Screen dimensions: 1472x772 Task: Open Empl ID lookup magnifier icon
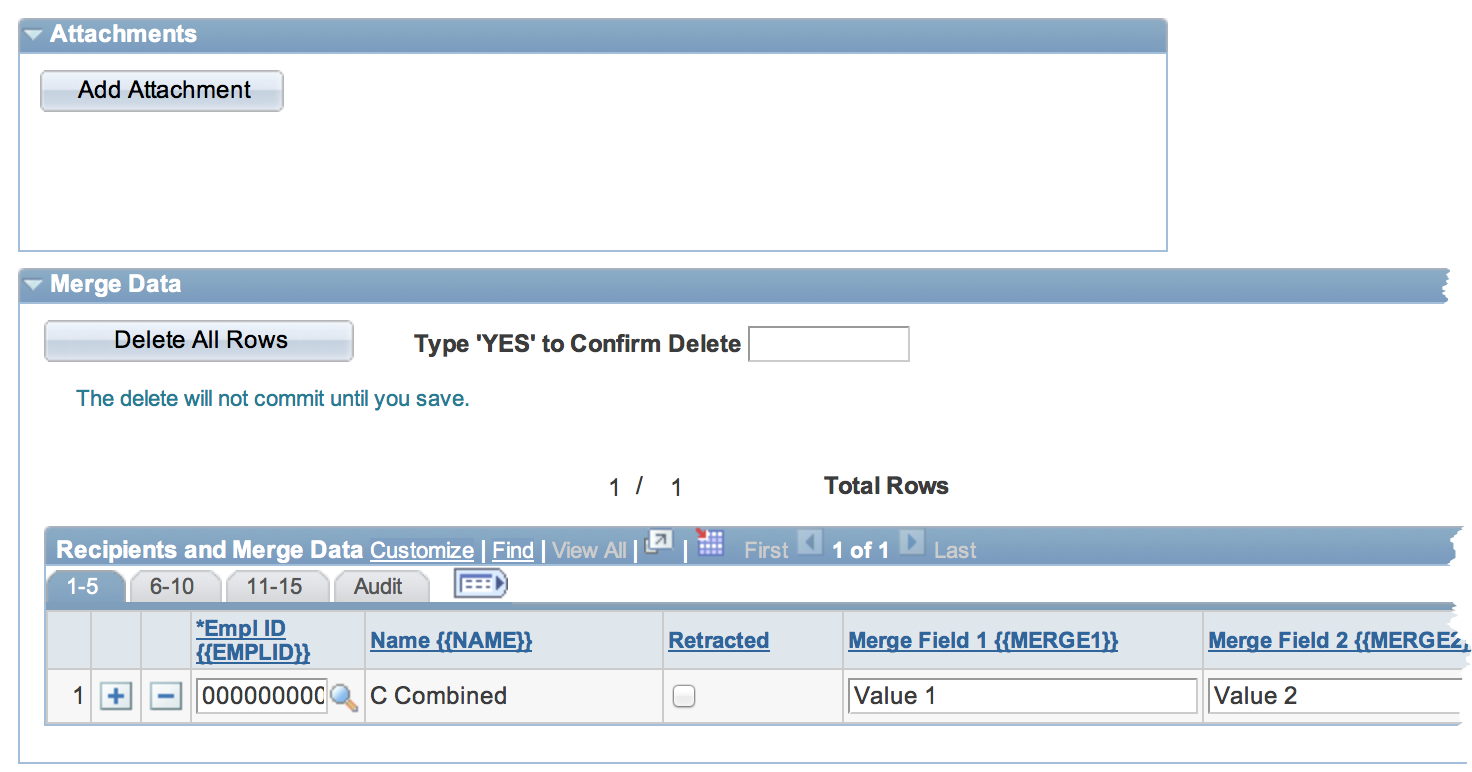tap(343, 697)
